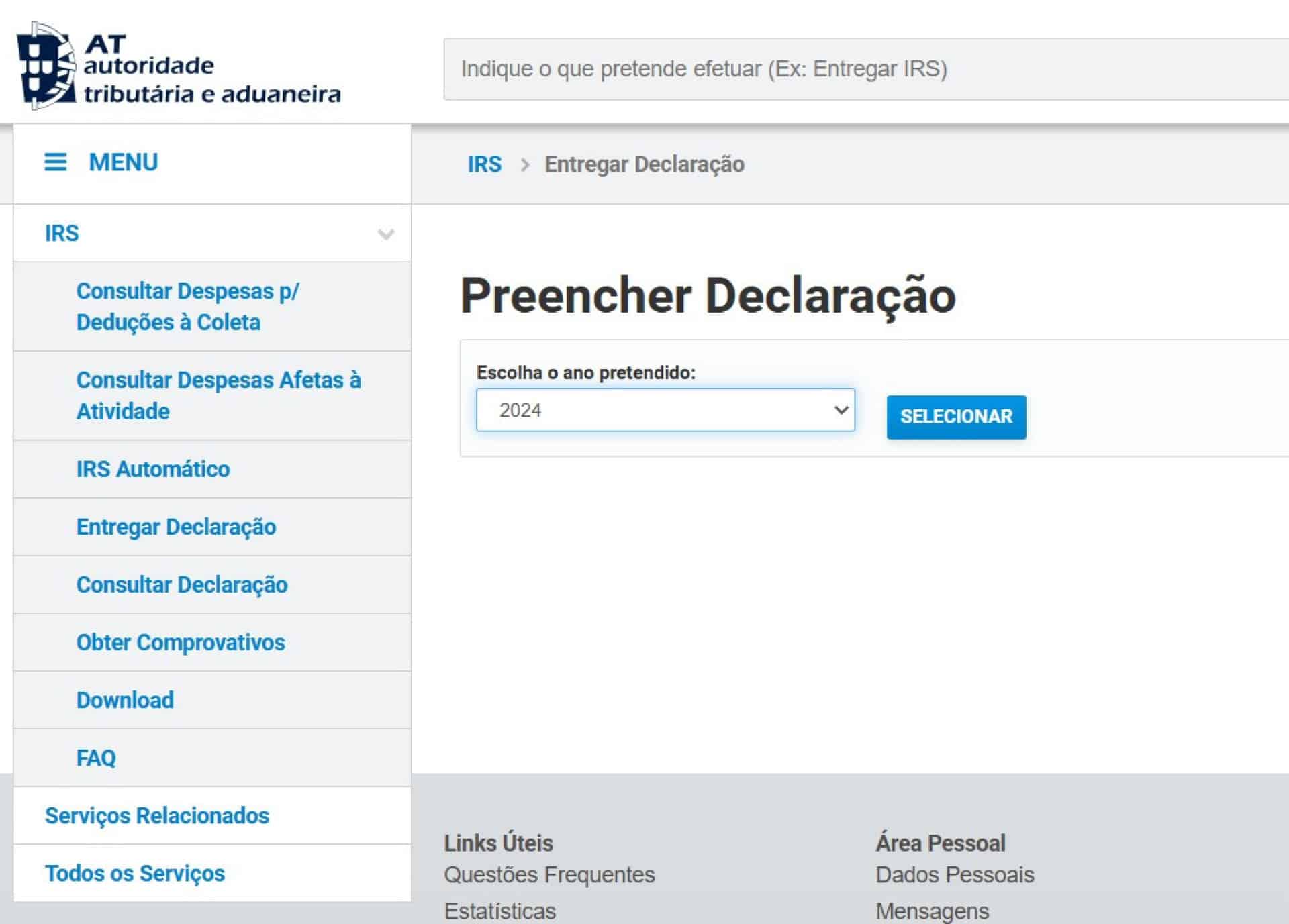Open Todos os Serviços
This screenshot has width=1289, height=924.
(x=135, y=873)
